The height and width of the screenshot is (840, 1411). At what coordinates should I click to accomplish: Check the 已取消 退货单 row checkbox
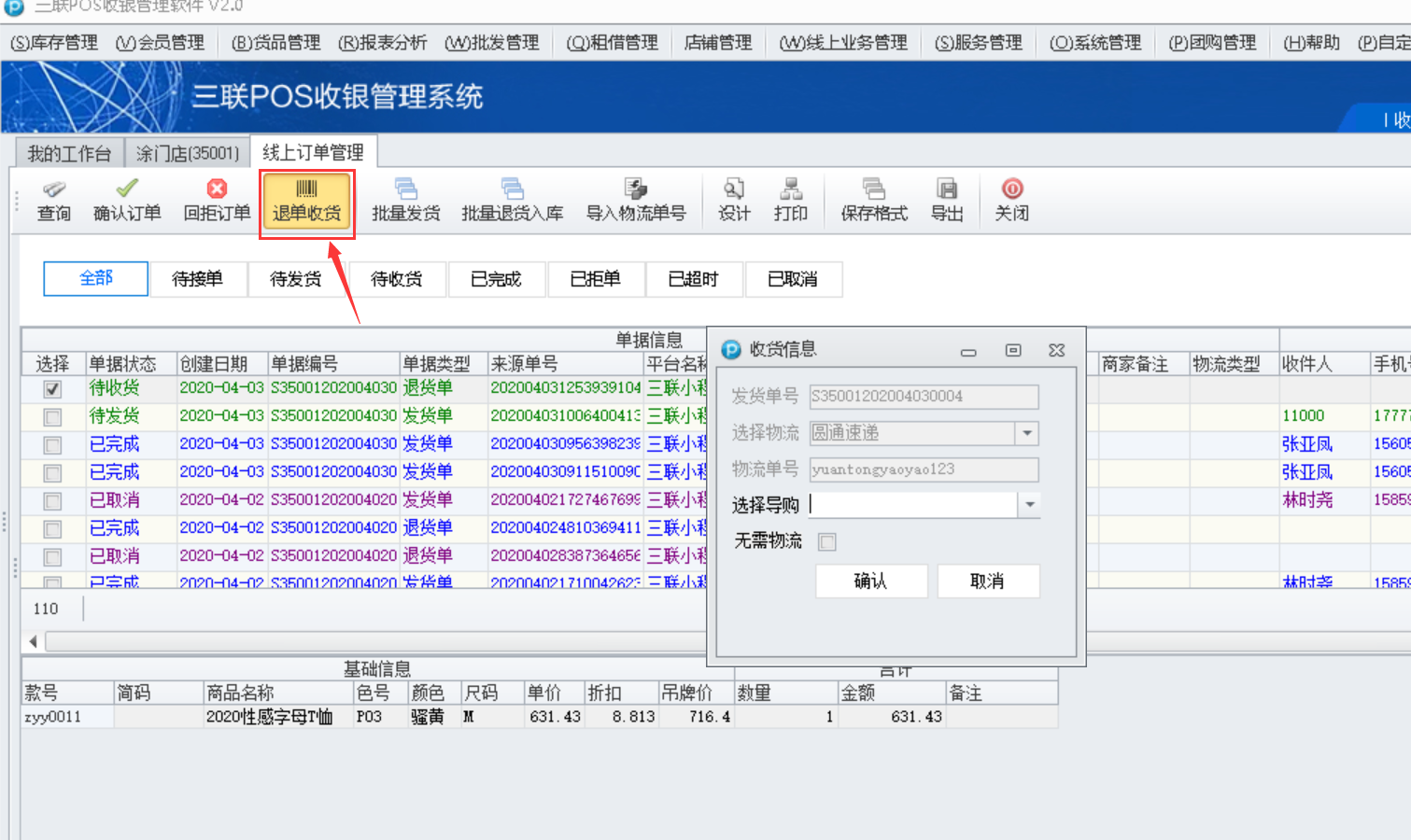52,557
